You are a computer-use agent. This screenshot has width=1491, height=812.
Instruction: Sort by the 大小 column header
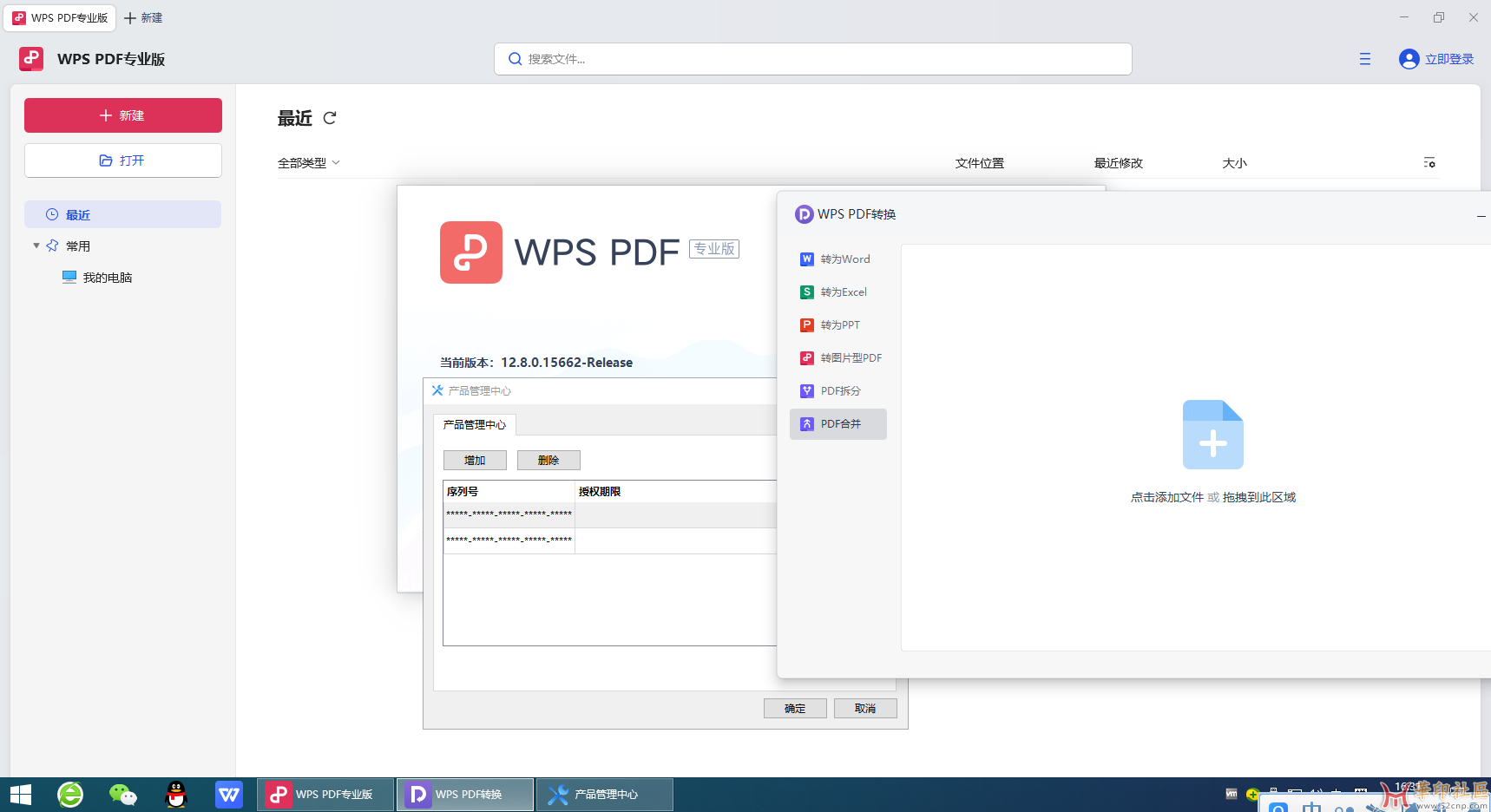coord(1235,163)
